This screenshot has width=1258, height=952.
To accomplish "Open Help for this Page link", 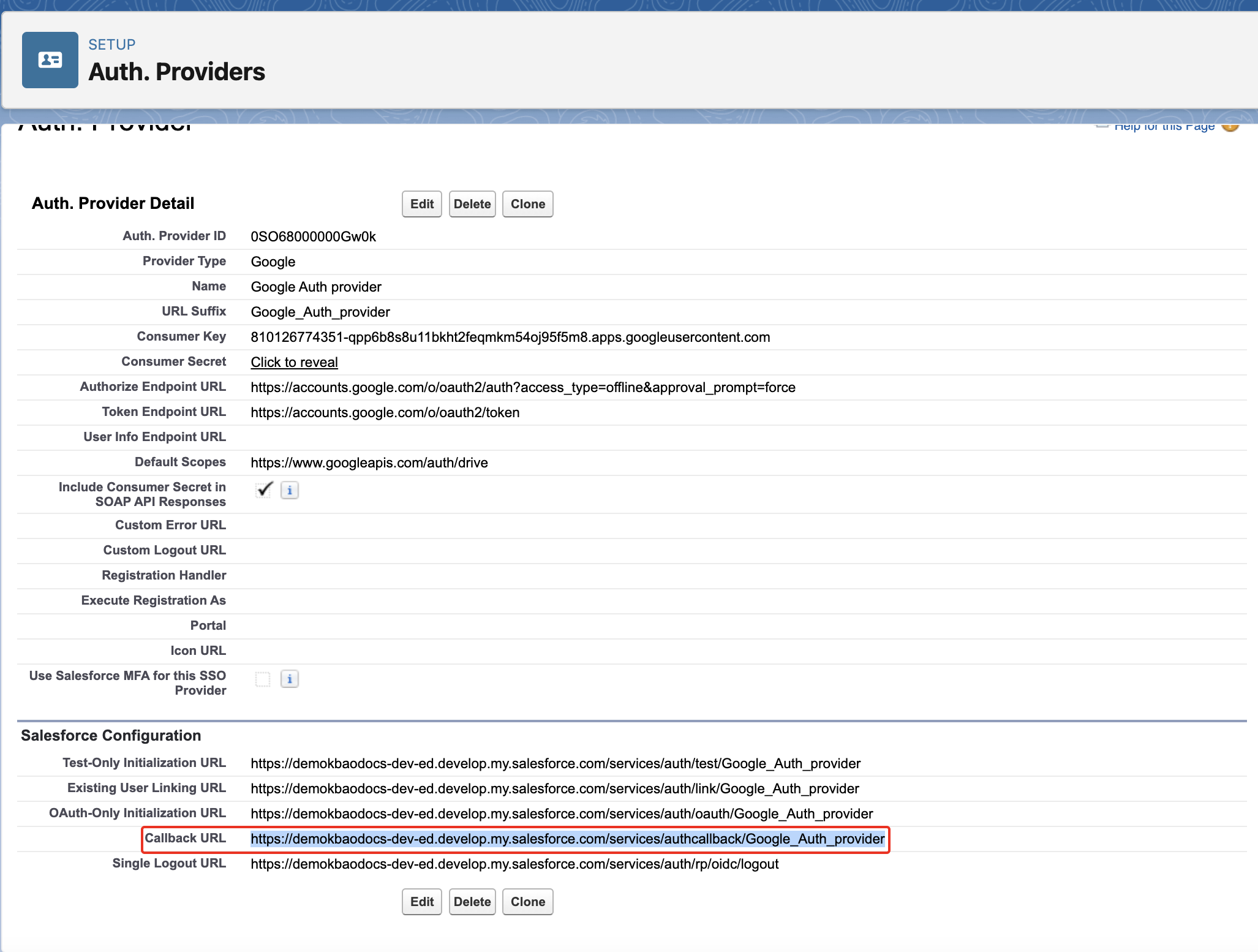I will (1164, 127).
